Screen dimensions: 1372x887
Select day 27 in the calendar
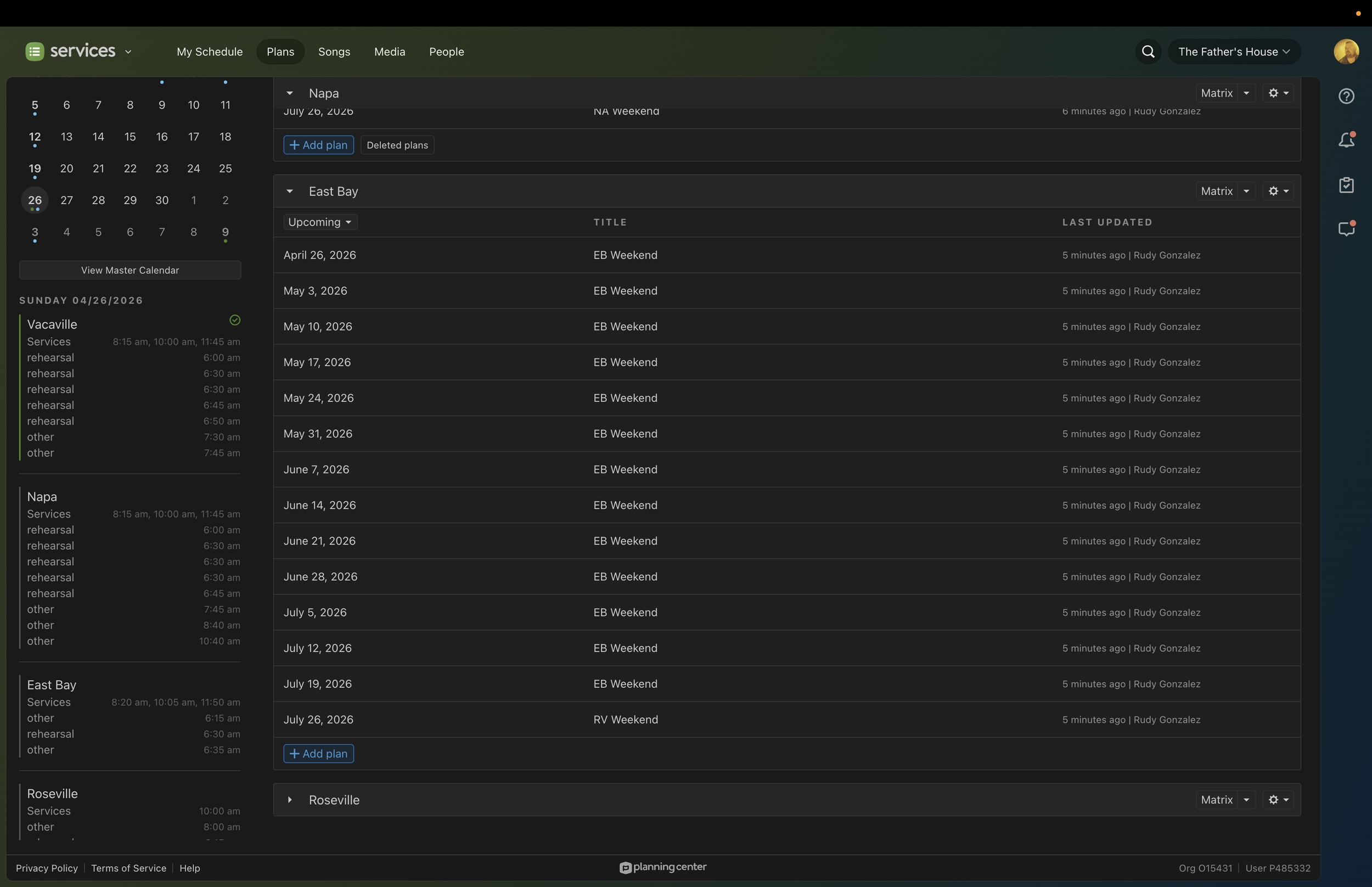[x=67, y=200]
